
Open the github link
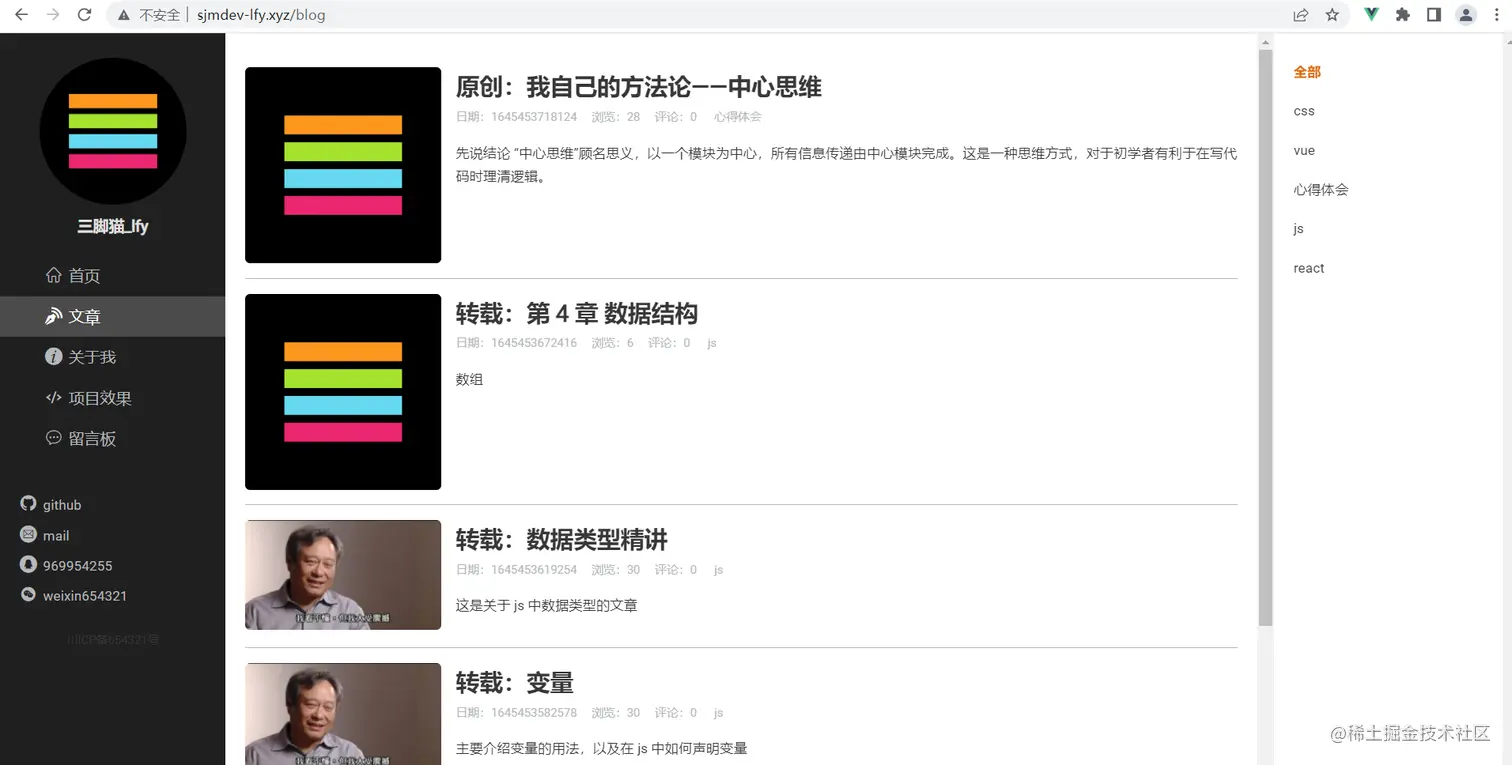coord(62,505)
